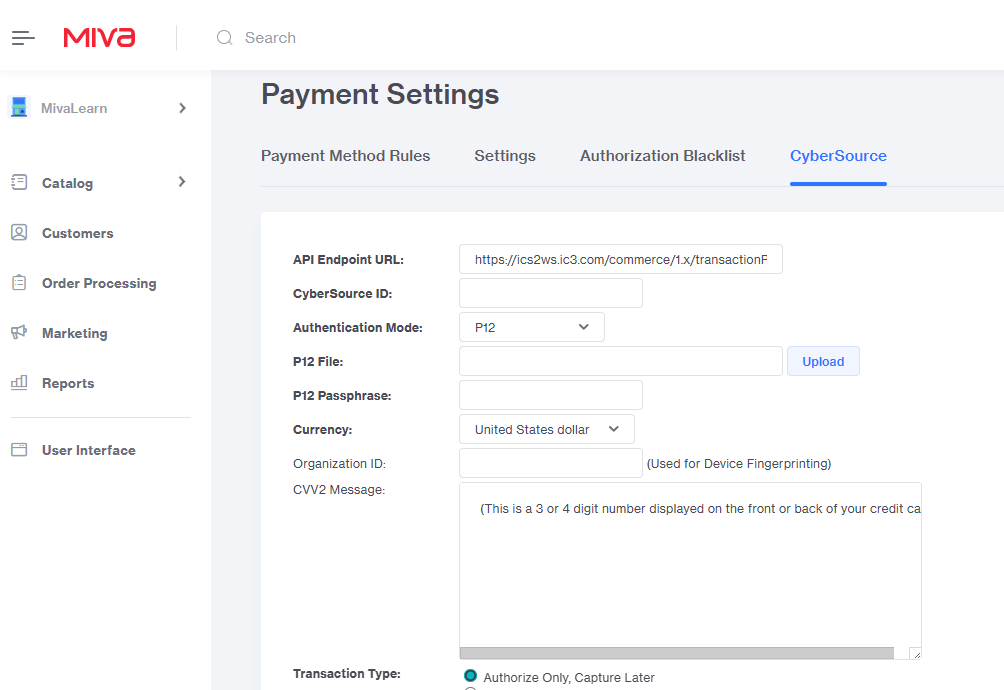Expand the Catalog submenu arrow
Screen dimensions: 1004x690
(x=182, y=182)
